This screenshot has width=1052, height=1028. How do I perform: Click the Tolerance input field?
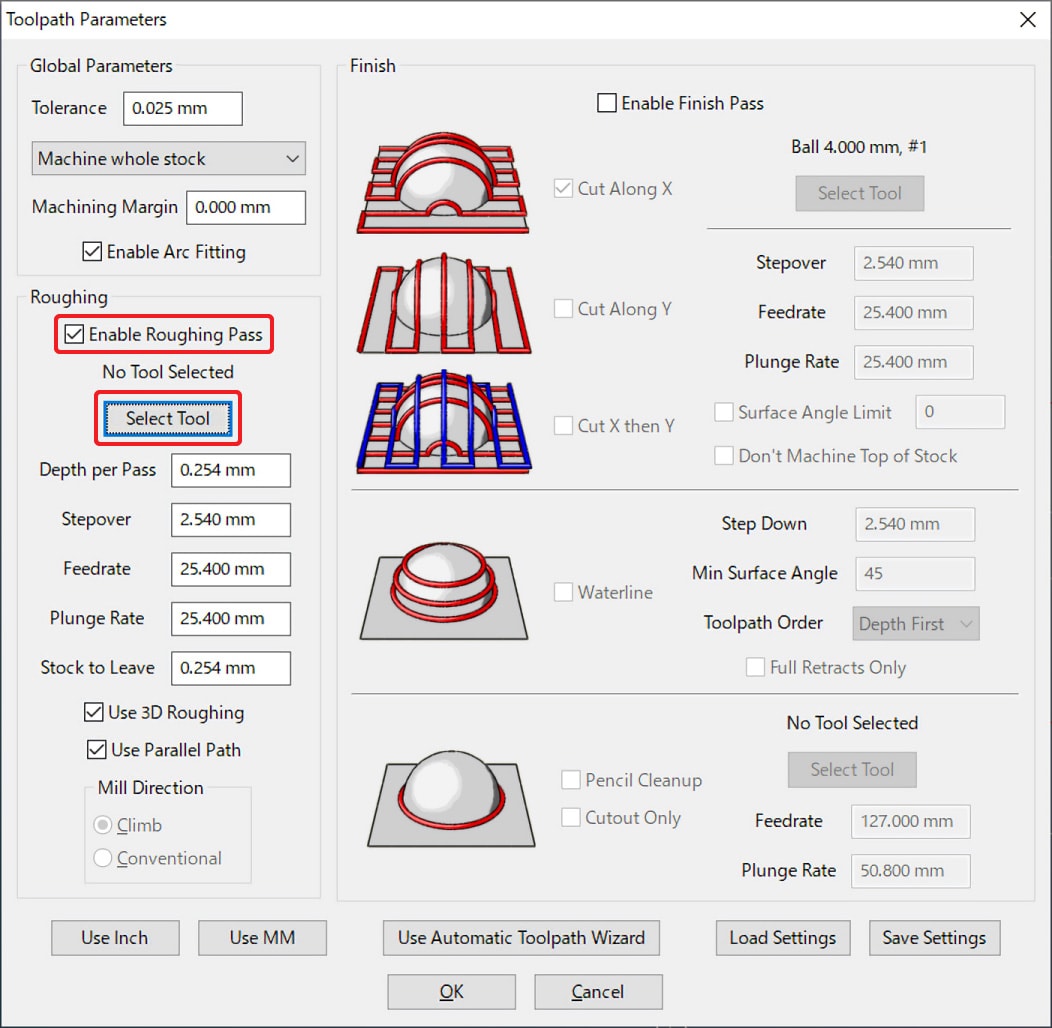pyautogui.click(x=182, y=109)
